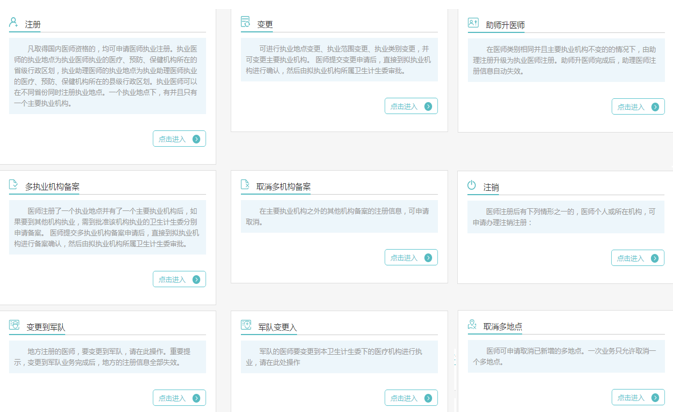
Task: Click the document icon beside 变更
Action: click(x=245, y=21)
